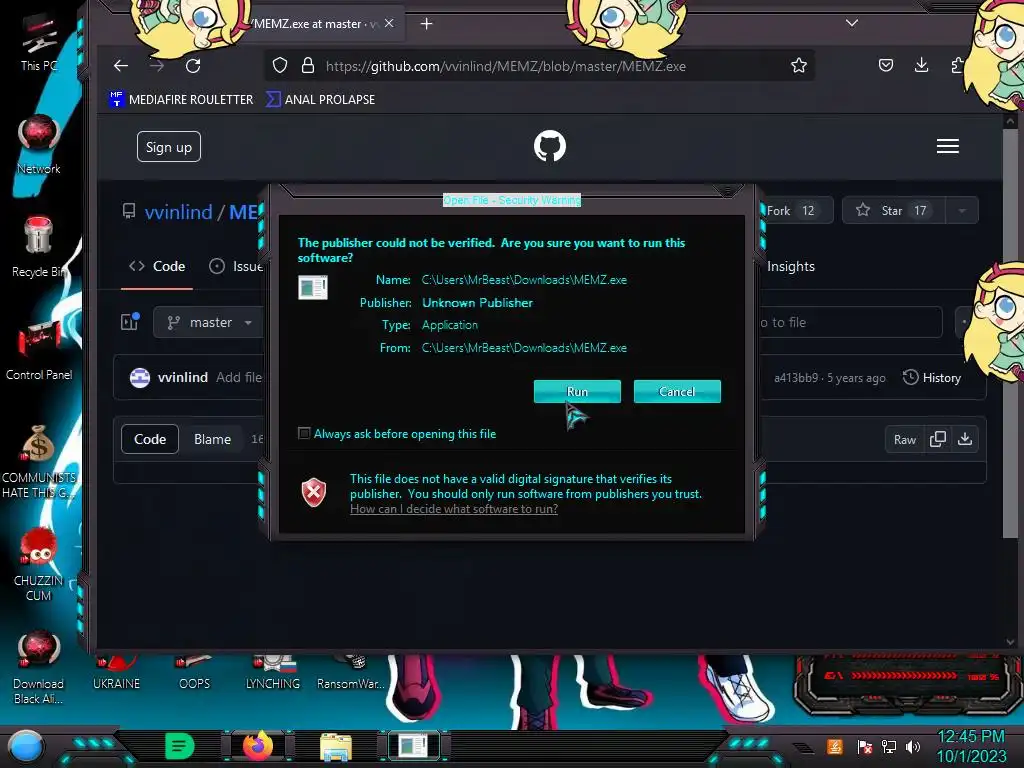Click the taskbar clock 12:45 PM
The height and width of the screenshot is (768, 1024).
(x=971, y=737)
